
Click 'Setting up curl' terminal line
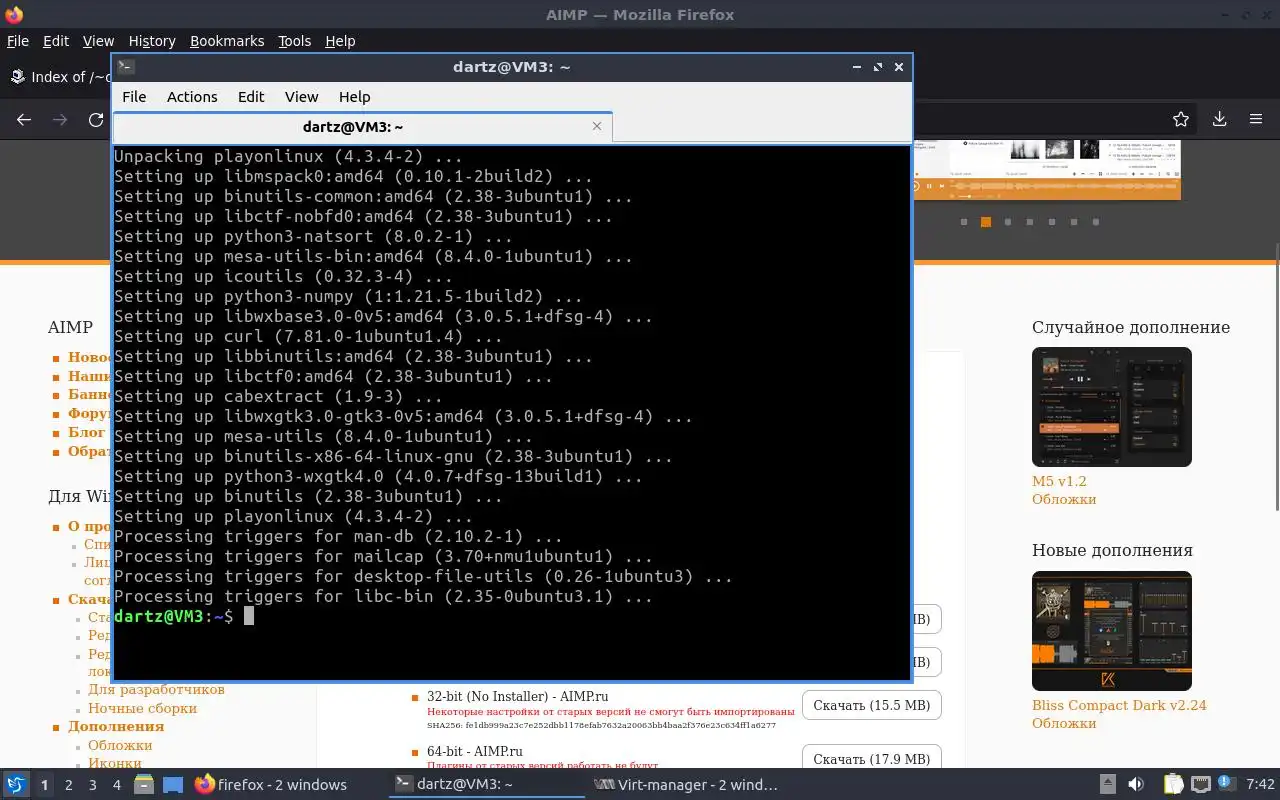308,336
